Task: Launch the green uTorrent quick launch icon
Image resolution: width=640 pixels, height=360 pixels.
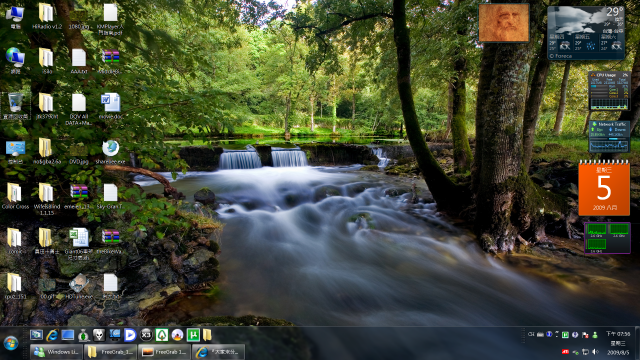Action: click(193, 335)
